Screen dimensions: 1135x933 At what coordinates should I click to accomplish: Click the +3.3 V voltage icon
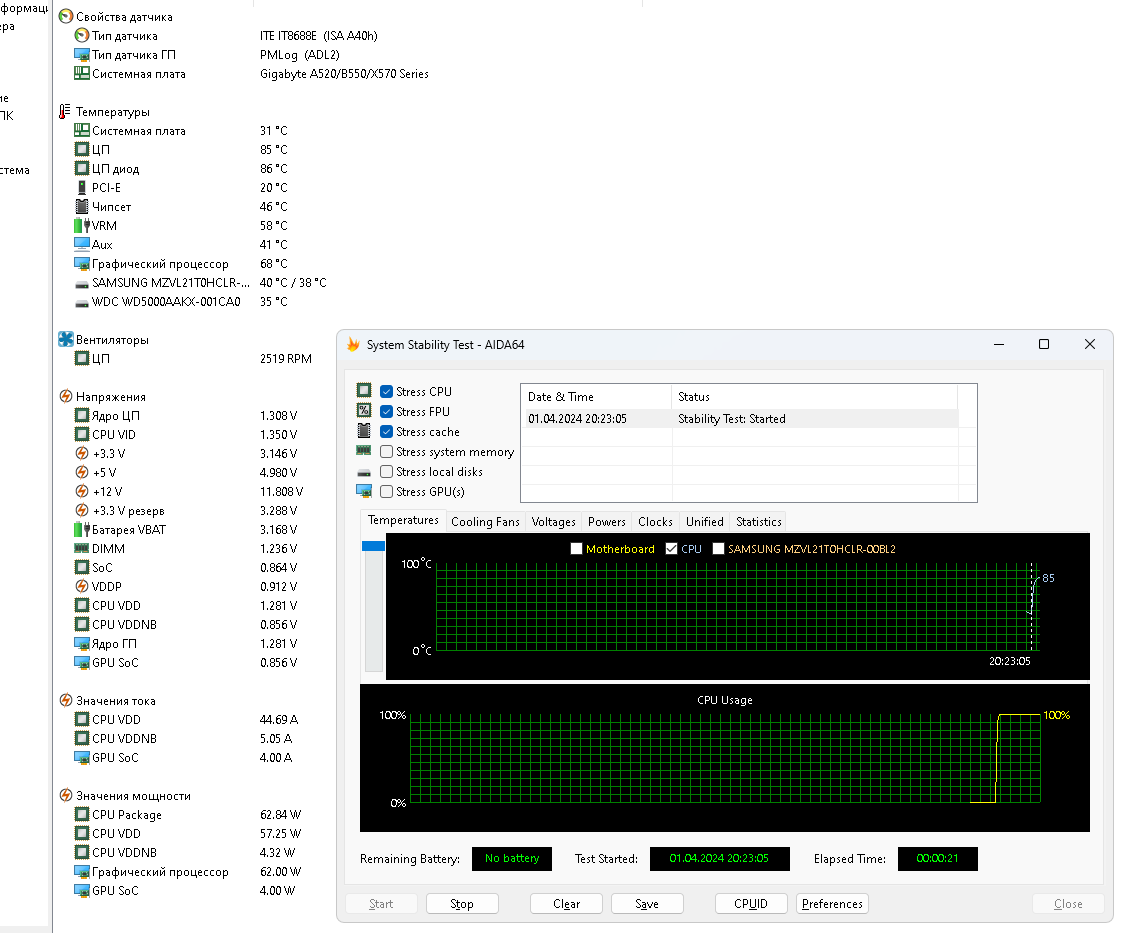82,453
